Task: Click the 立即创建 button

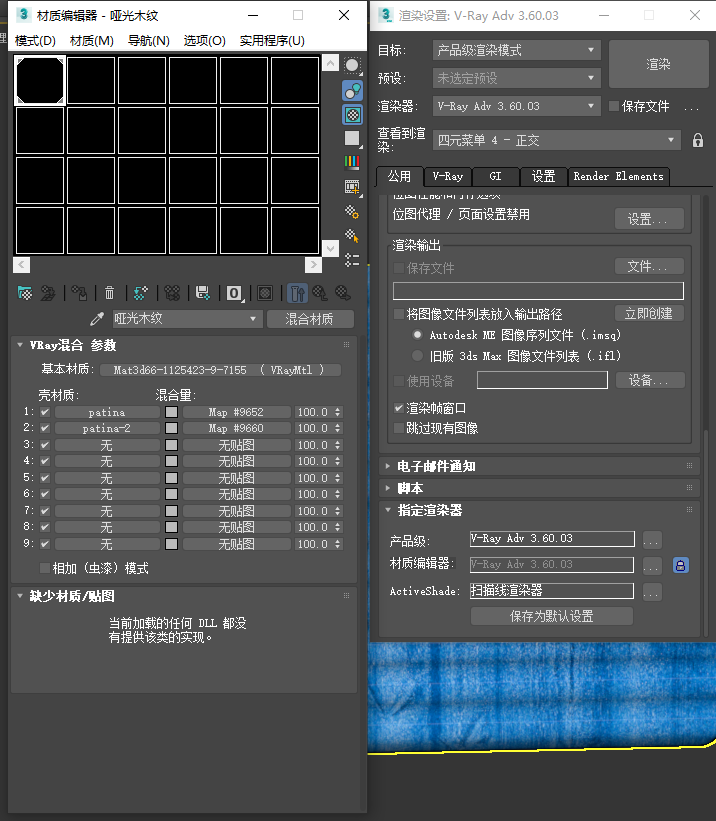Action: (649, 314)
